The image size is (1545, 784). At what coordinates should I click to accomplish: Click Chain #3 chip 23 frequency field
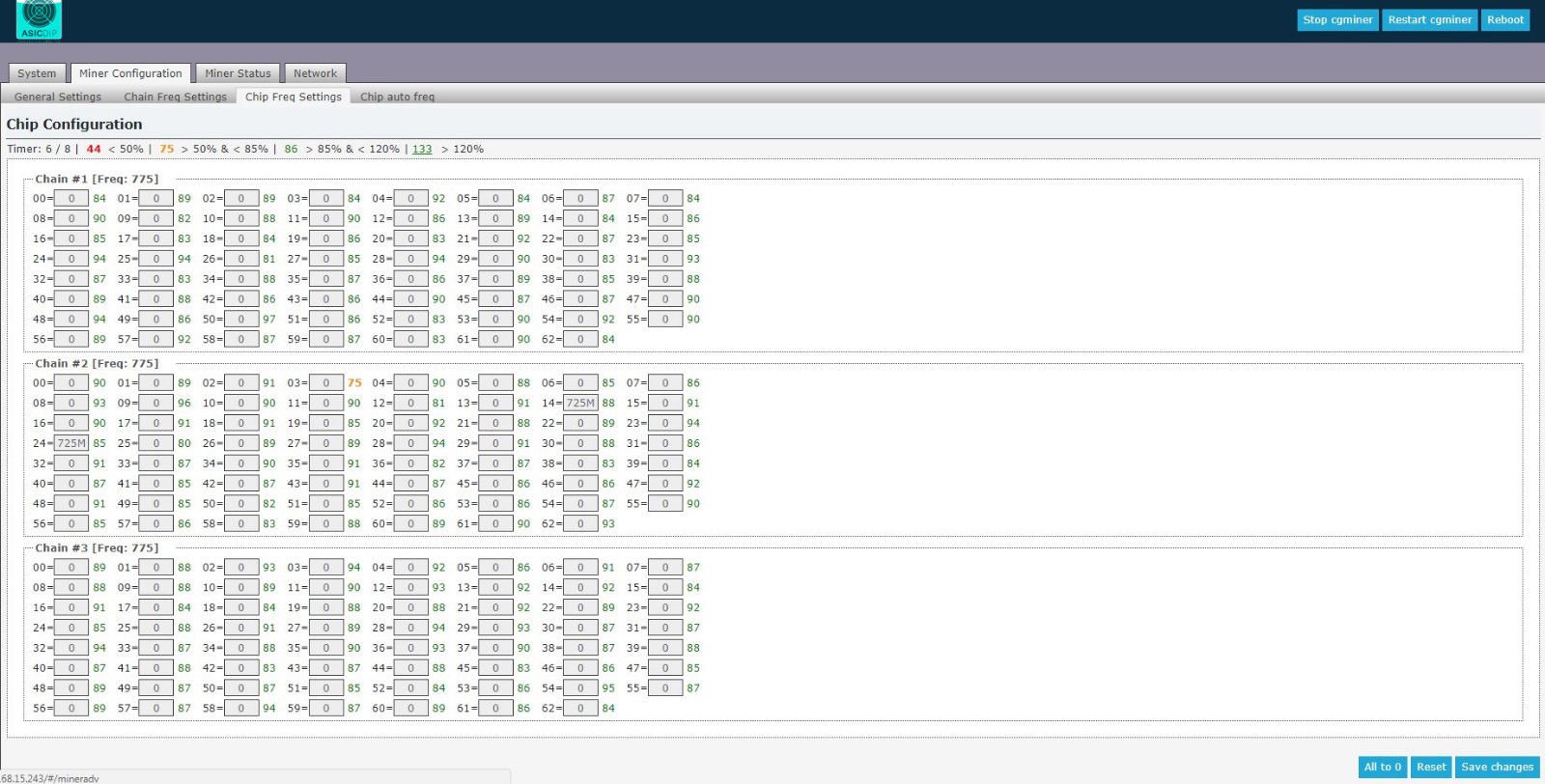pyautogui.click(x=665, y=607)
